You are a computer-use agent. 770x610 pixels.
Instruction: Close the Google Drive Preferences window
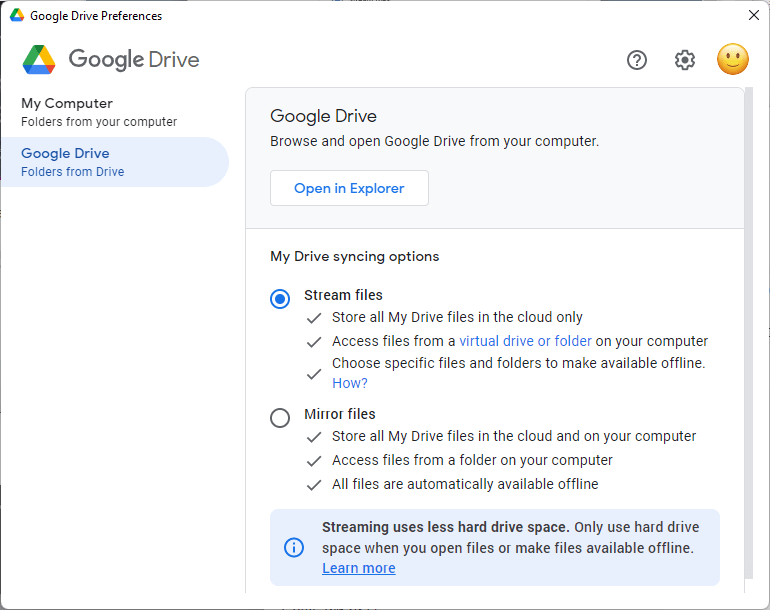coord(754,15)
